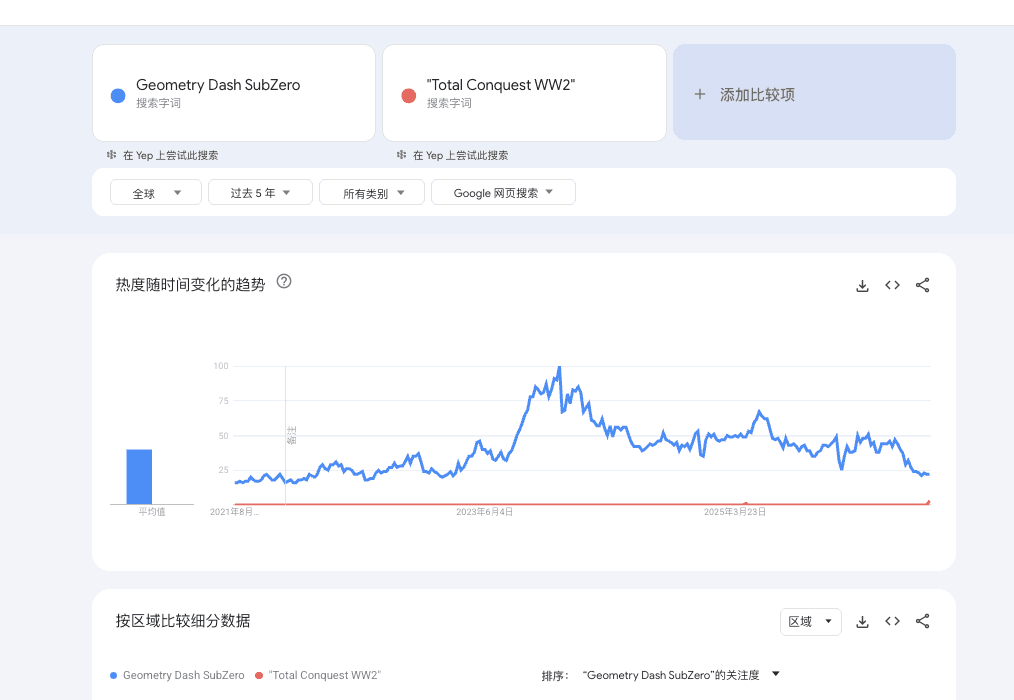Click Yep icon under Total Conquest WW2
This screenshot has height=700, width=1014.
pos(402,155)
